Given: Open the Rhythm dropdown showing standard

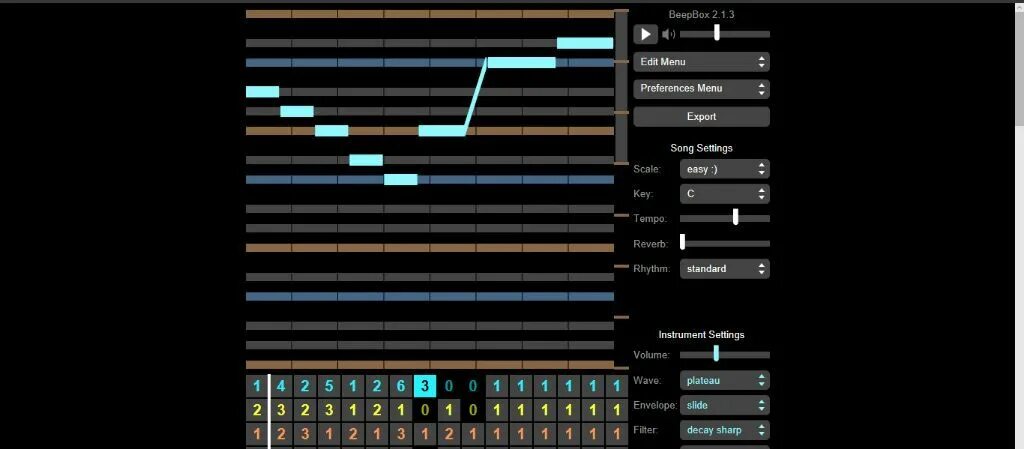Looking at the screenshot, I should coord(724,269).
